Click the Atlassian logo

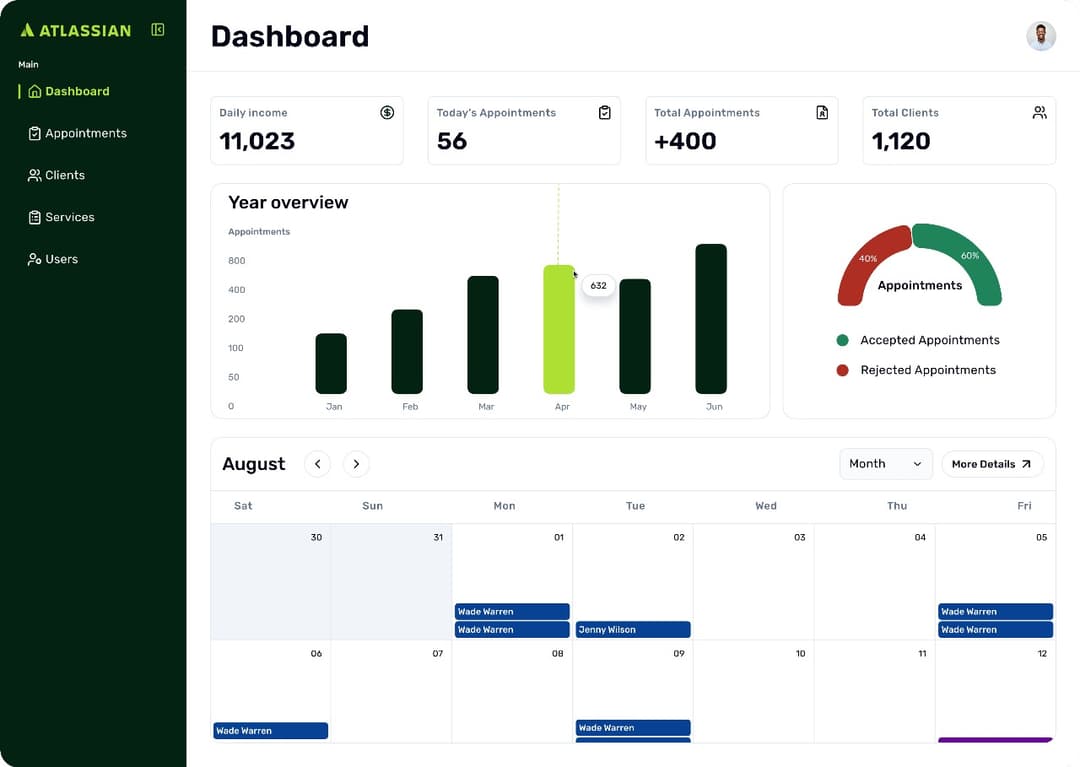point(76,30)
